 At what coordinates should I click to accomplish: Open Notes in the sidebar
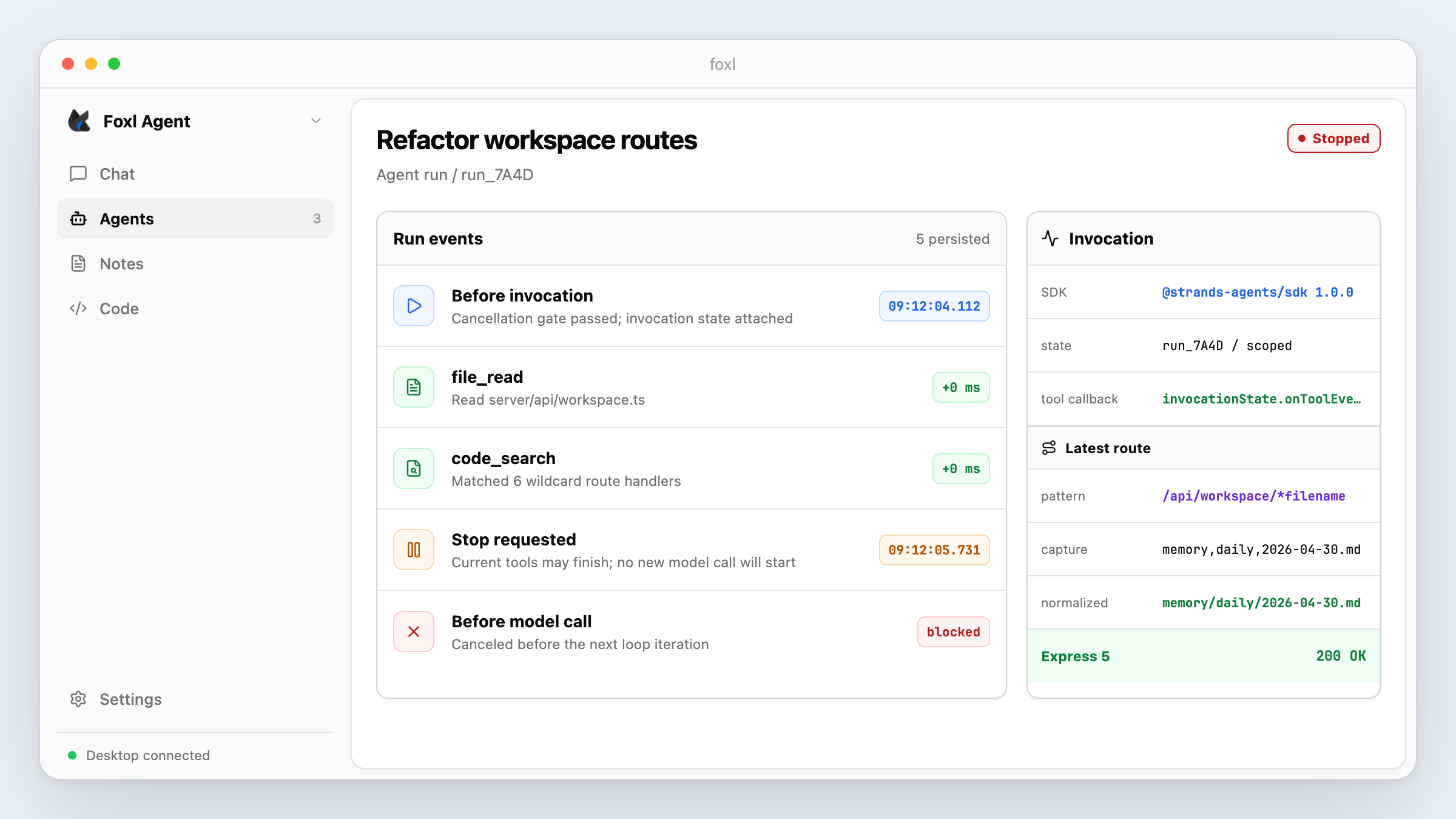(x=195, y=263)
